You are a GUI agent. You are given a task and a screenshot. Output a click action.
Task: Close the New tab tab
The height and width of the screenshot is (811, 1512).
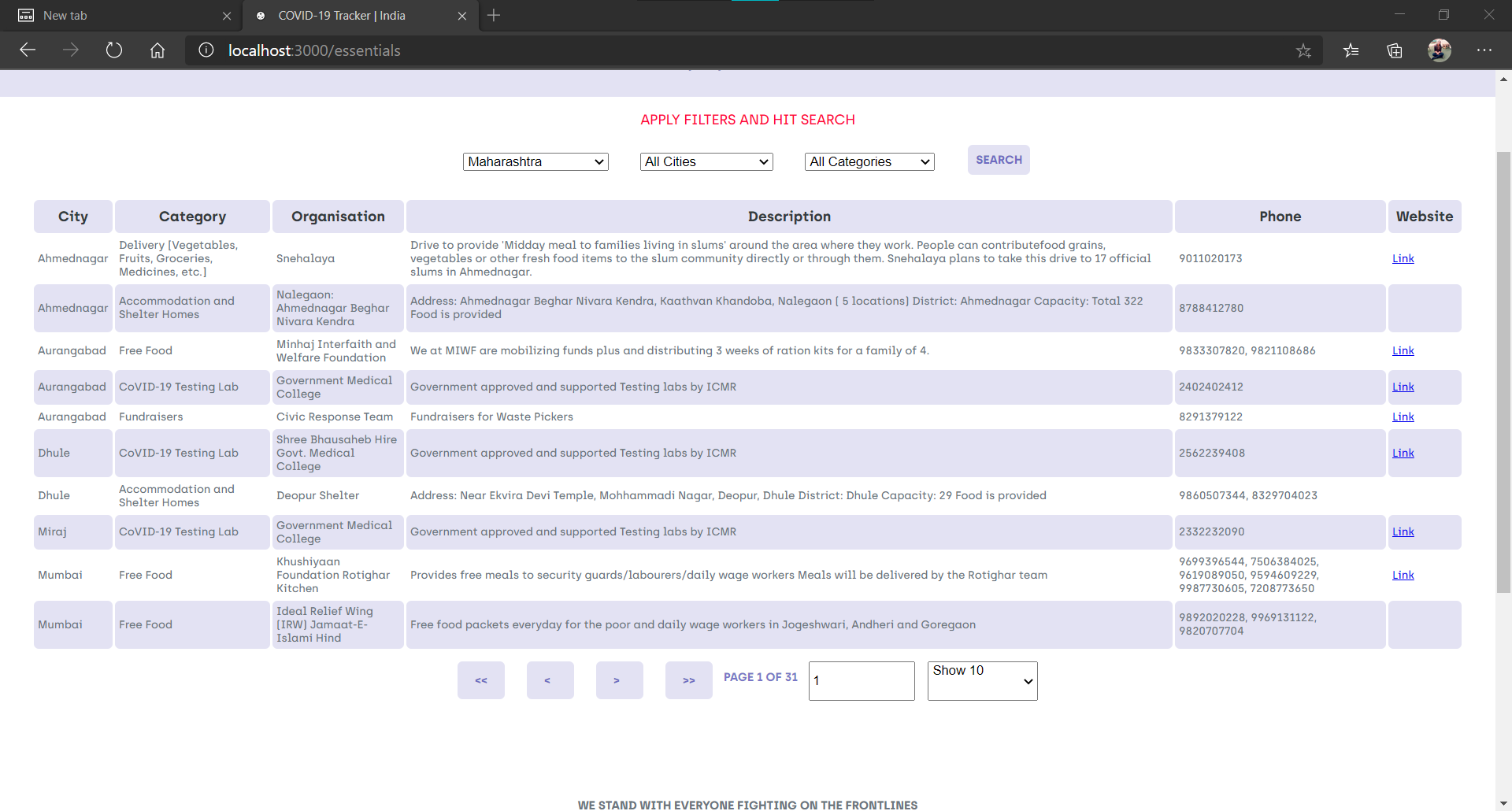point(227,16)
